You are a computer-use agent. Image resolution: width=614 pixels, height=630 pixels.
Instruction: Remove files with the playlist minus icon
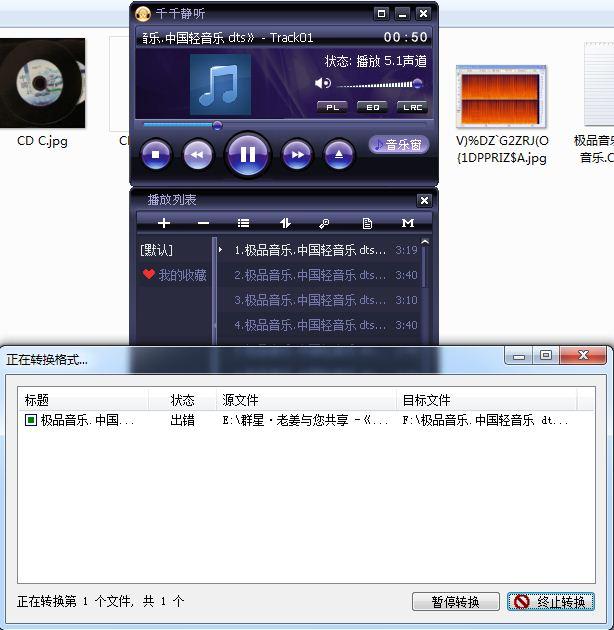click(203, 223)
